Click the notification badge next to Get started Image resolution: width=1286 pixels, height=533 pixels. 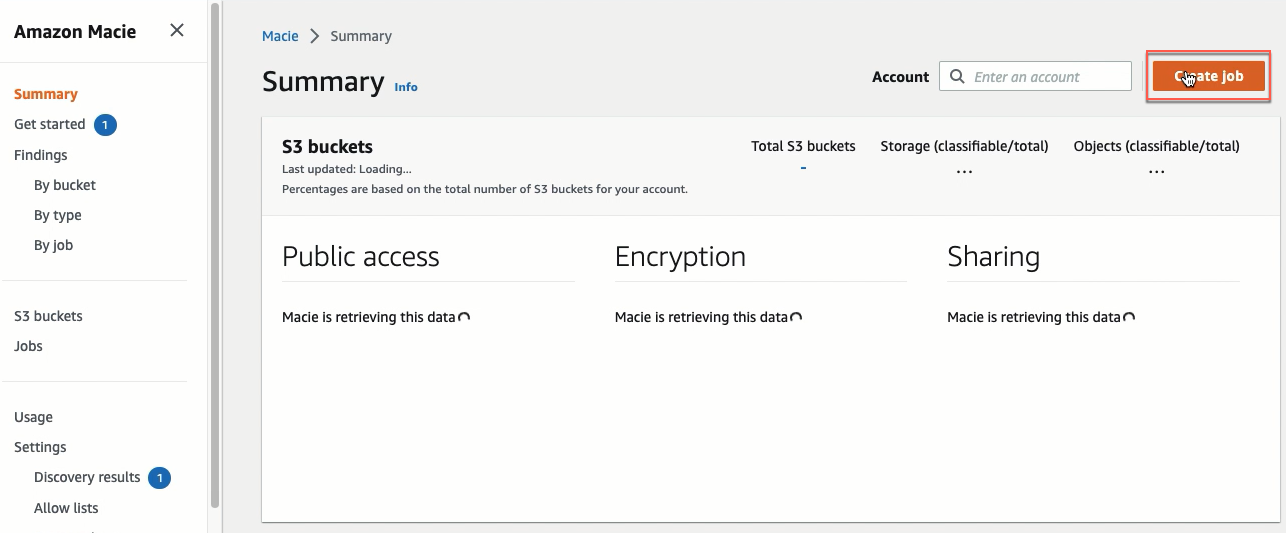(x=106, y=125)
